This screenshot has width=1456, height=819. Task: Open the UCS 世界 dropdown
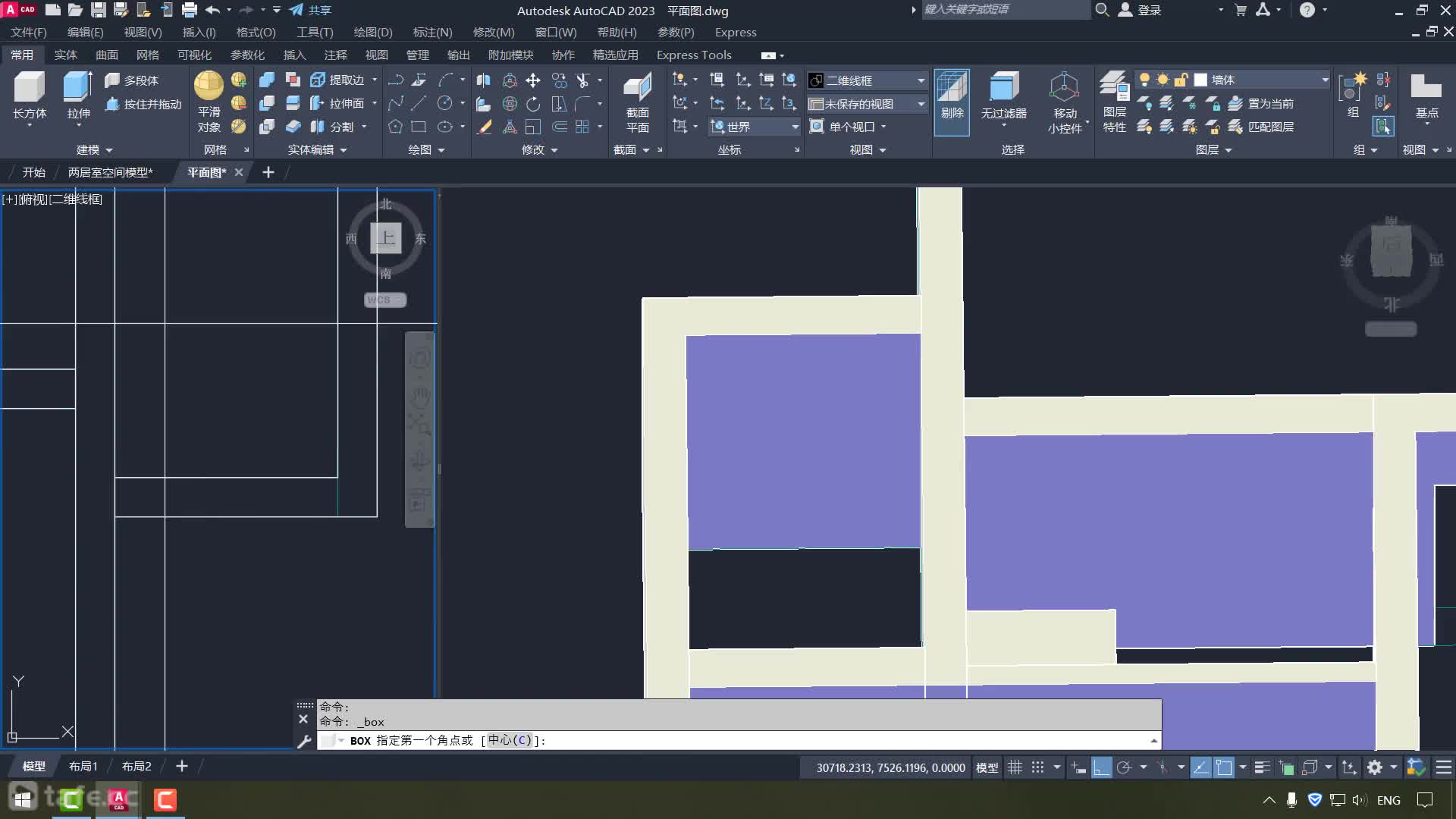tap(755, 127)
